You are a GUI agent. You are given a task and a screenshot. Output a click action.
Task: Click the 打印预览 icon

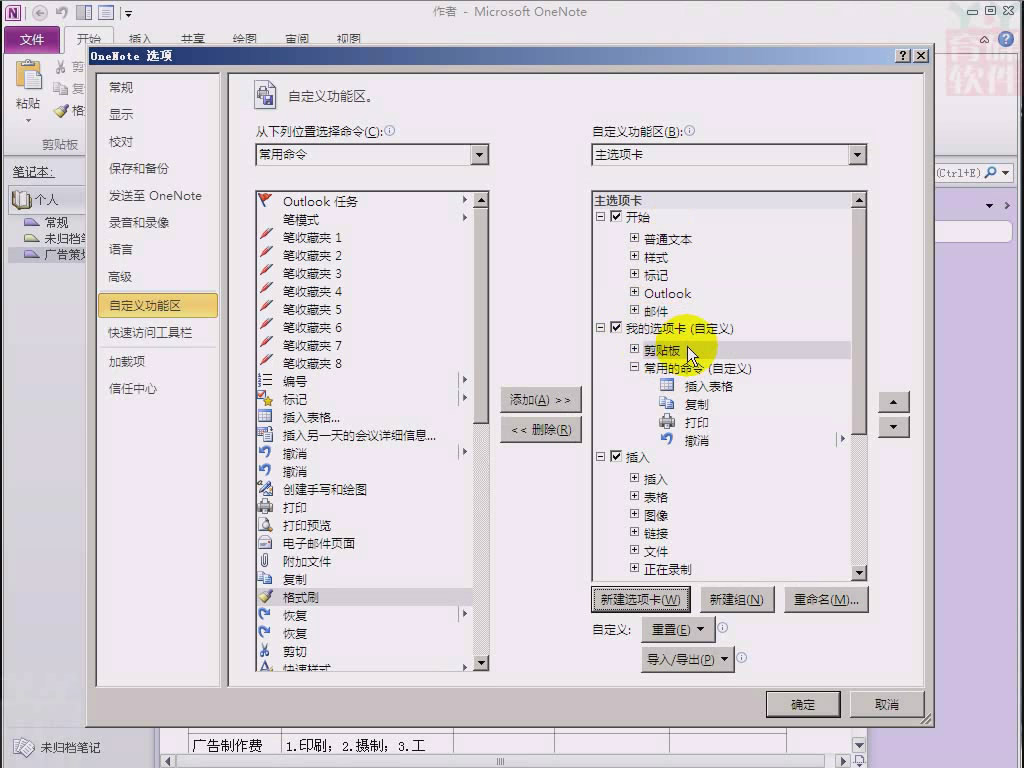(265, 524)
